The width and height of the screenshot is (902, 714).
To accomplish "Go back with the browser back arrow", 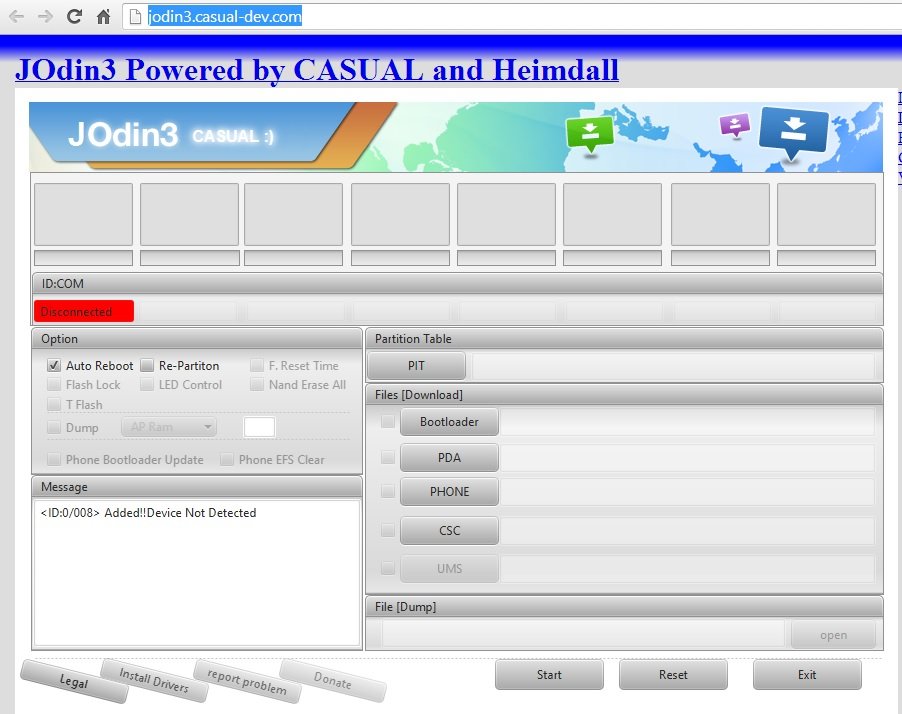I will pos(17,17).
